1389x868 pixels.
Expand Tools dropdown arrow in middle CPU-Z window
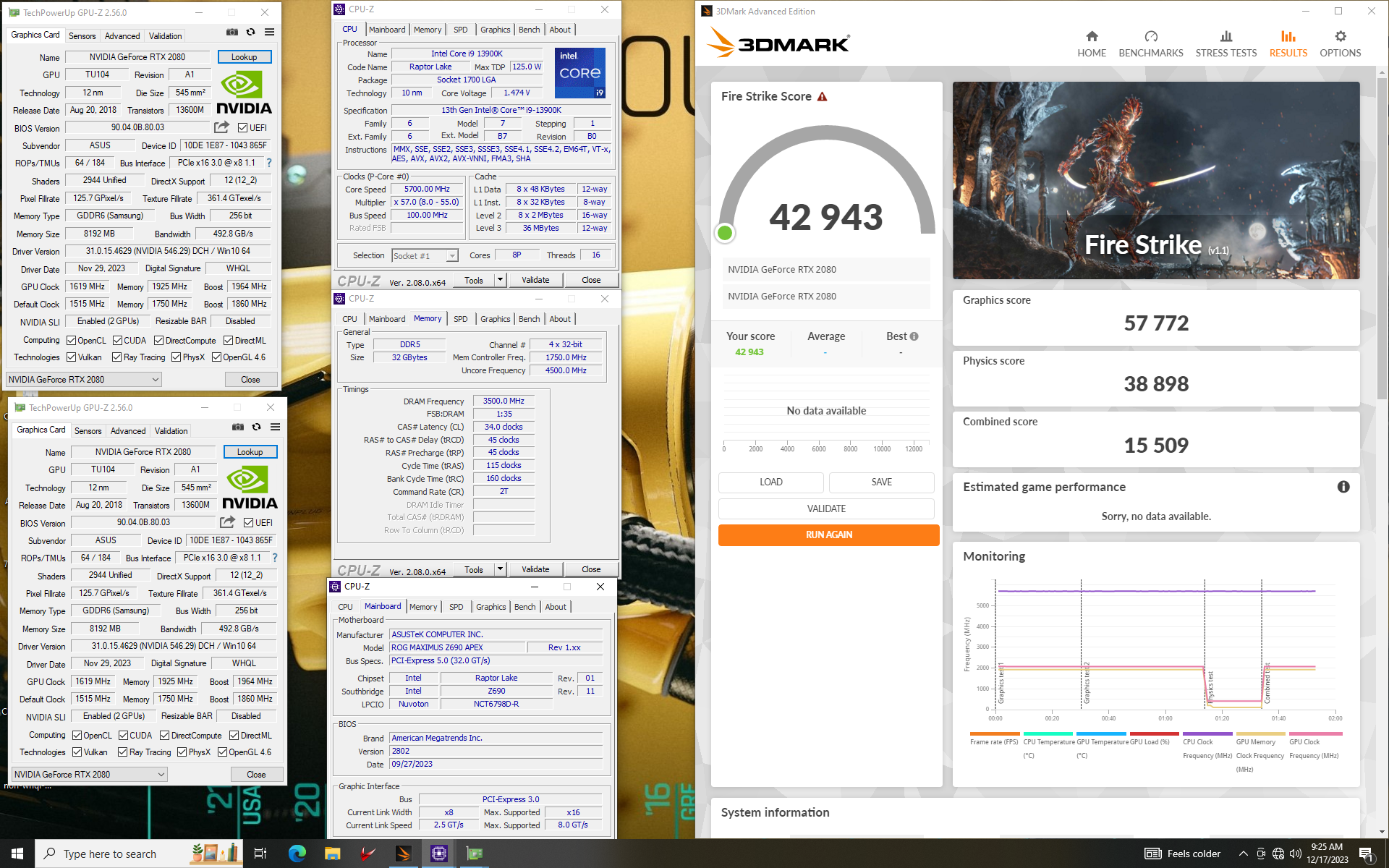point(500,569)
